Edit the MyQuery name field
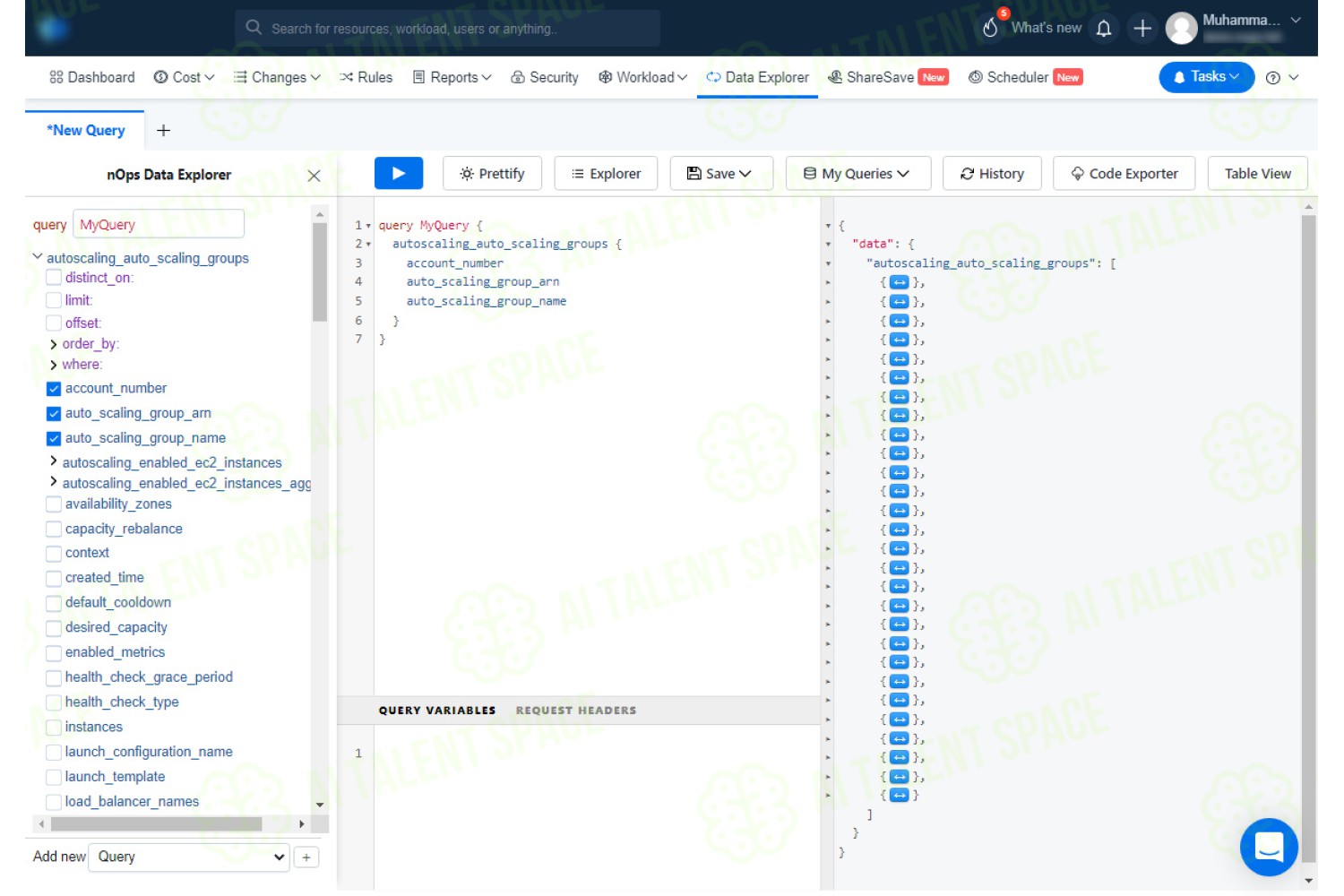 (159, 225)
